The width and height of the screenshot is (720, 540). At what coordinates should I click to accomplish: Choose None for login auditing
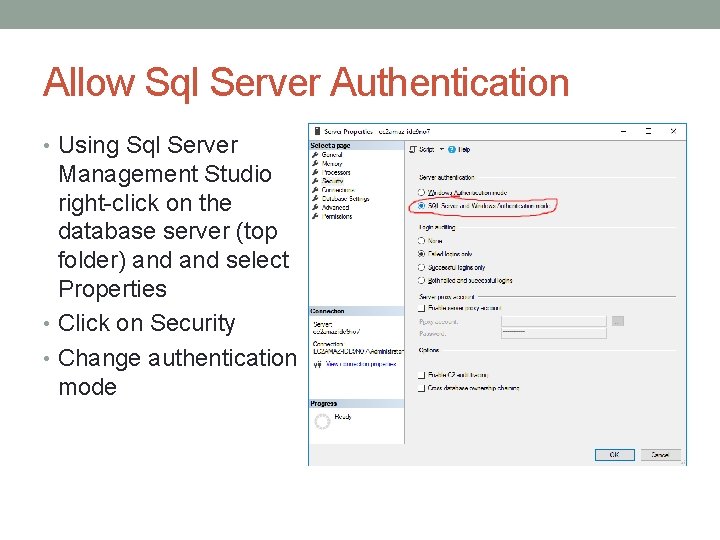coord(421,240)
